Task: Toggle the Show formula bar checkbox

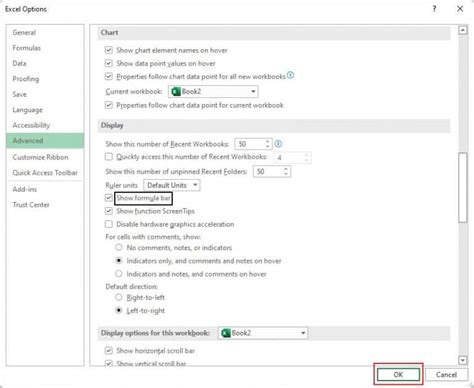Action: pos(109,198)
